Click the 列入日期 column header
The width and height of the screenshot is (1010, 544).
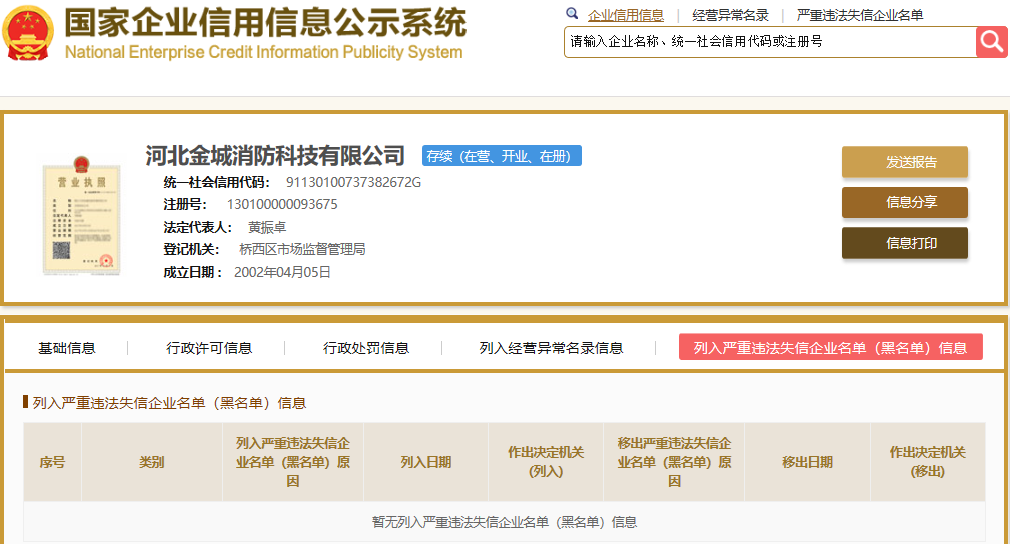click(426, 462)
